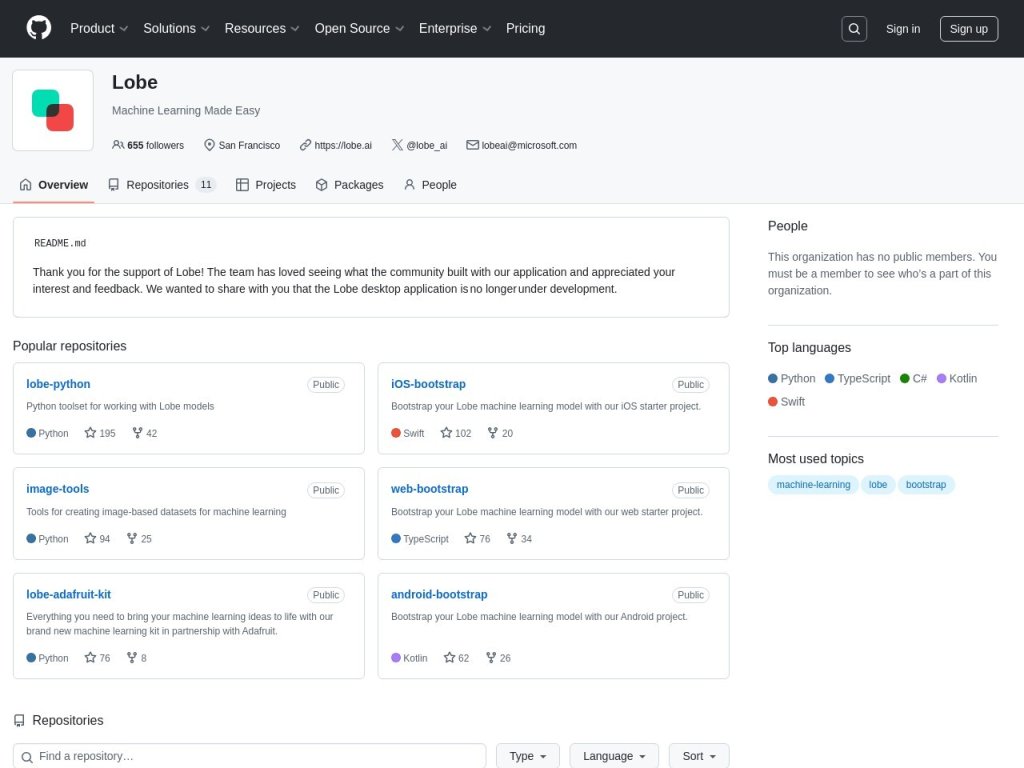Click the search magnifier icon button
1024x768 pixels.
coord(854,29)
